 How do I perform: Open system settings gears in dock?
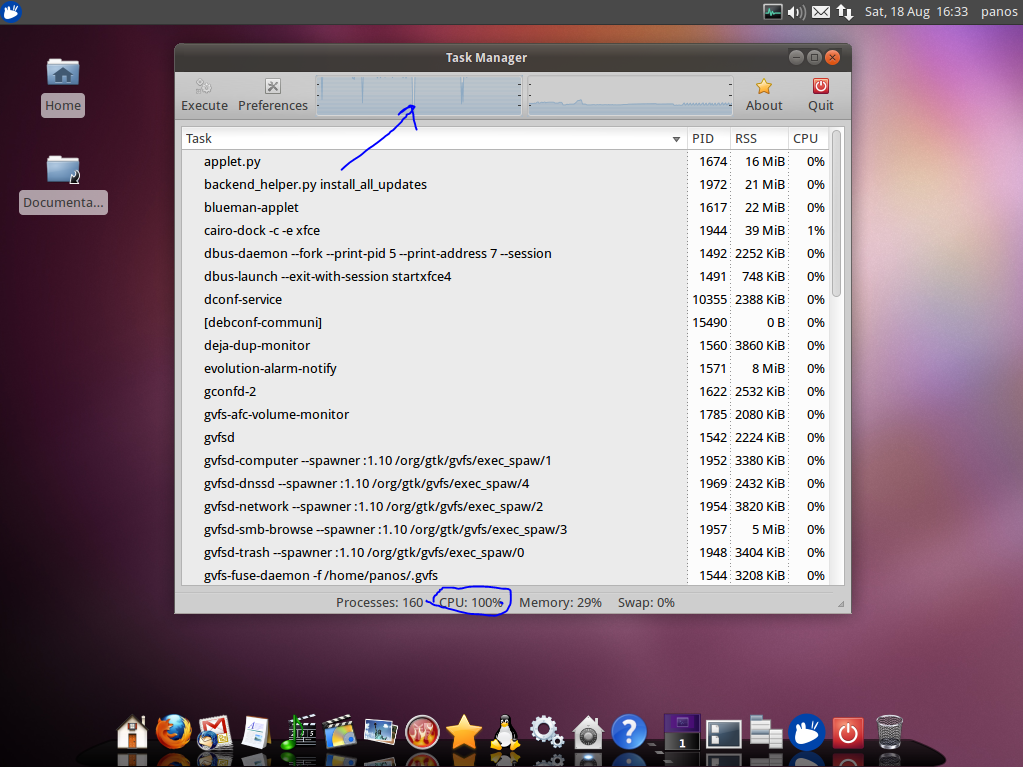pos(546,732)
